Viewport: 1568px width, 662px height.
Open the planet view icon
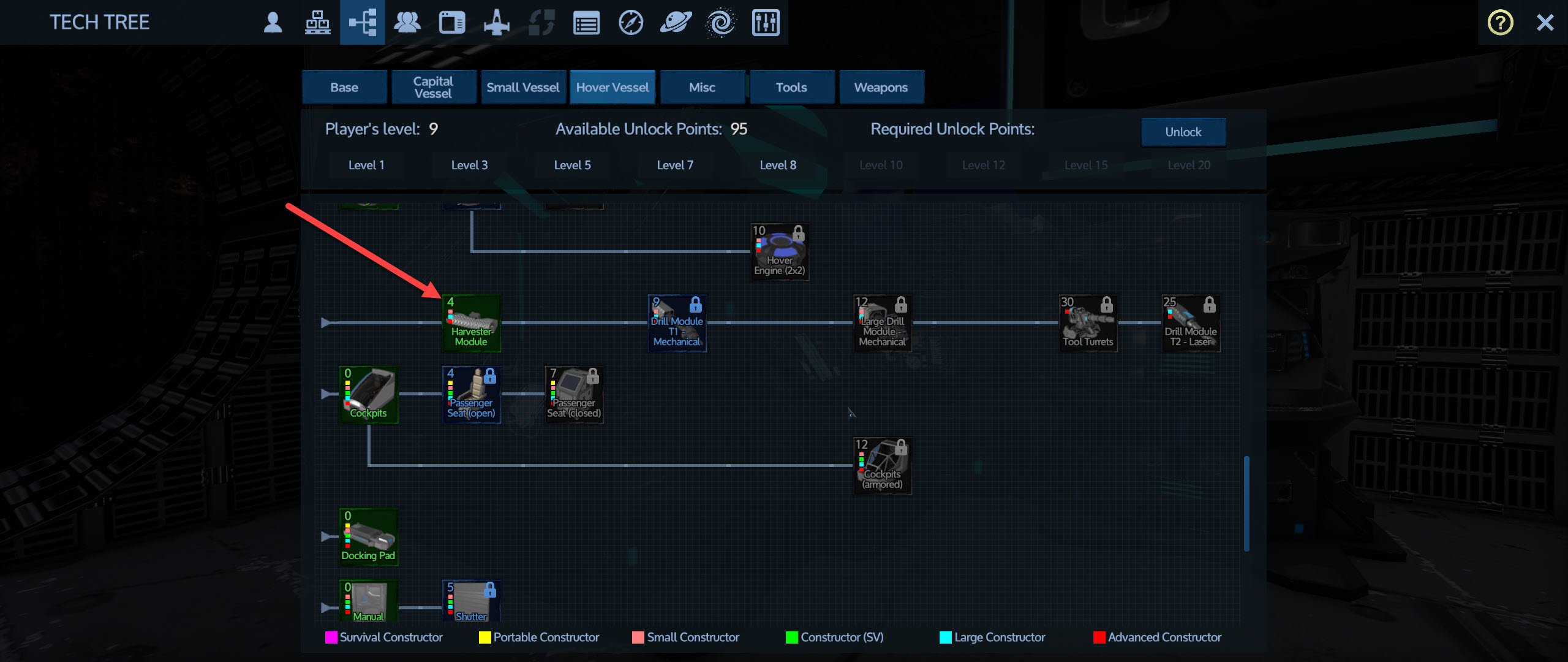tap(676, 23)
